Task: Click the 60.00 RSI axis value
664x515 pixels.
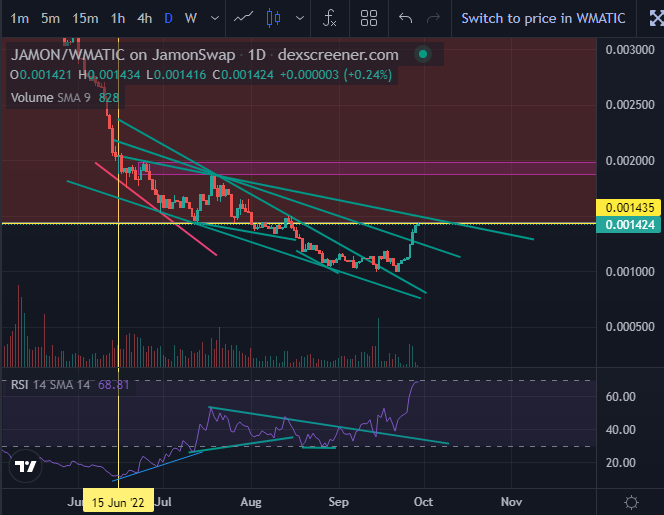Action: (620, 397)
